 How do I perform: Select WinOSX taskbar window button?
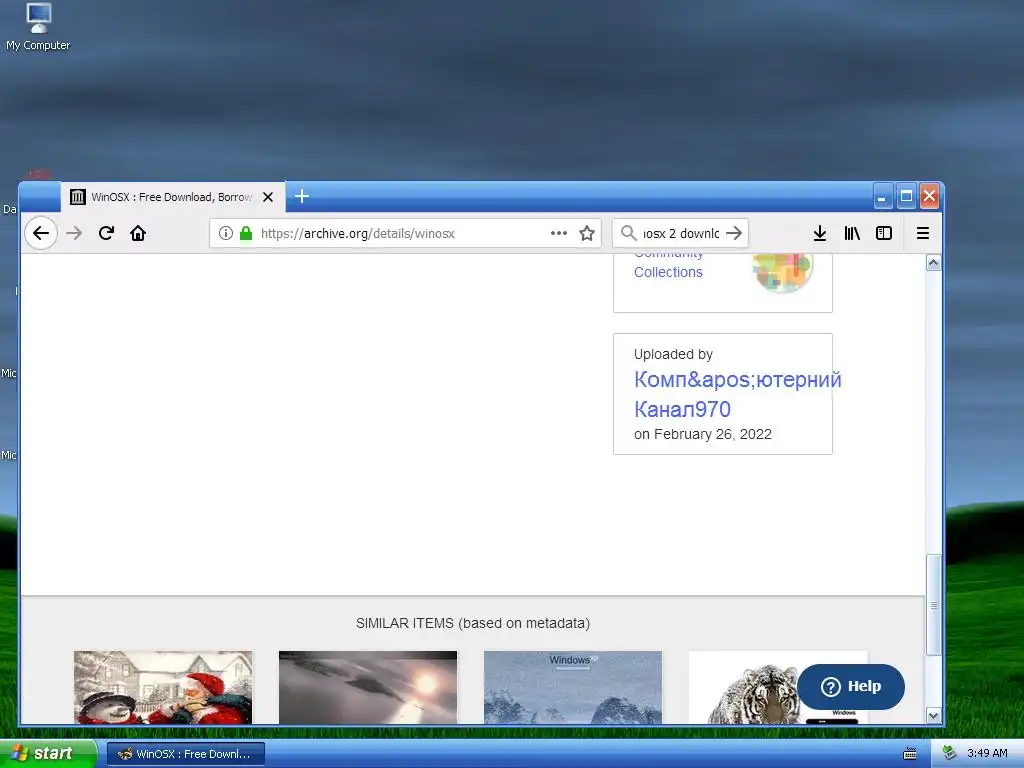185,754
